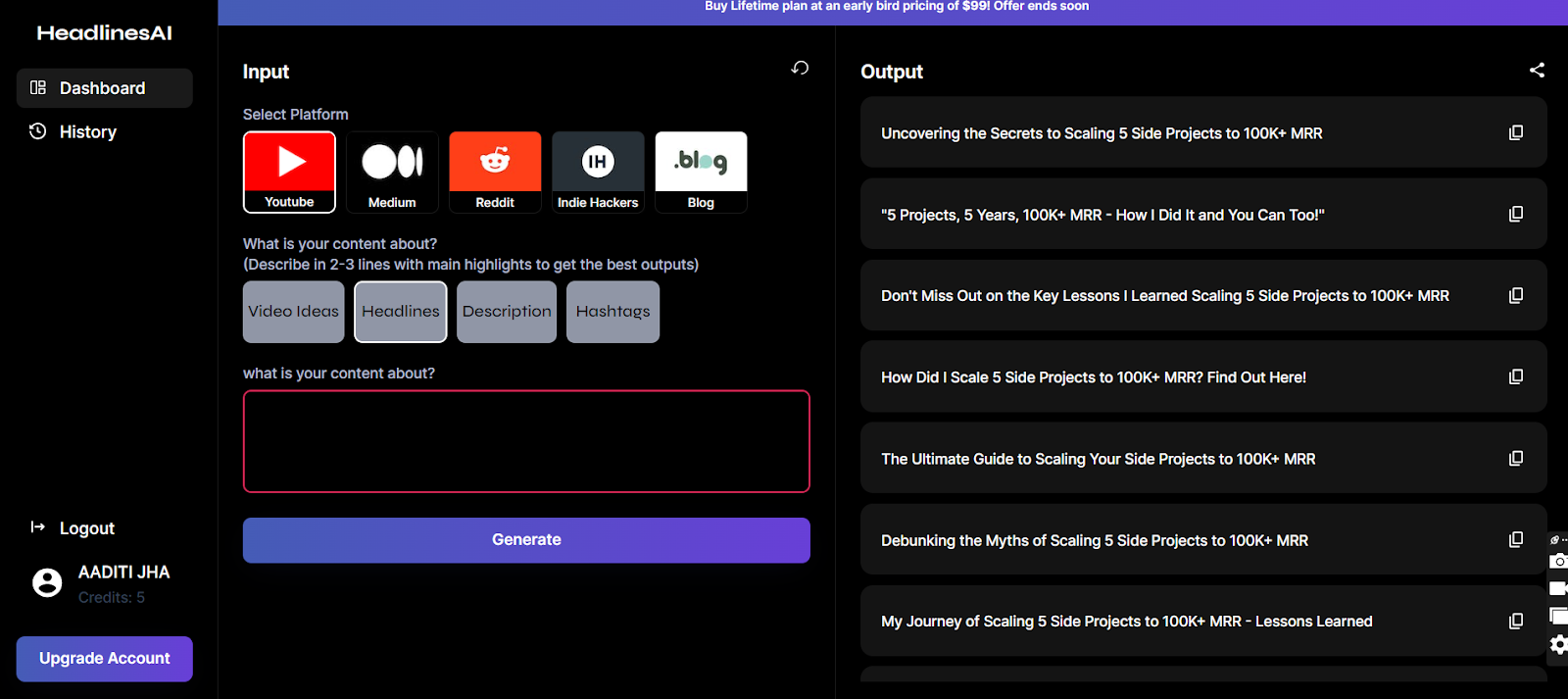Click the Logout arrow icon
The height and width of the screenshot is (699, 1568).
coord(38,527)
